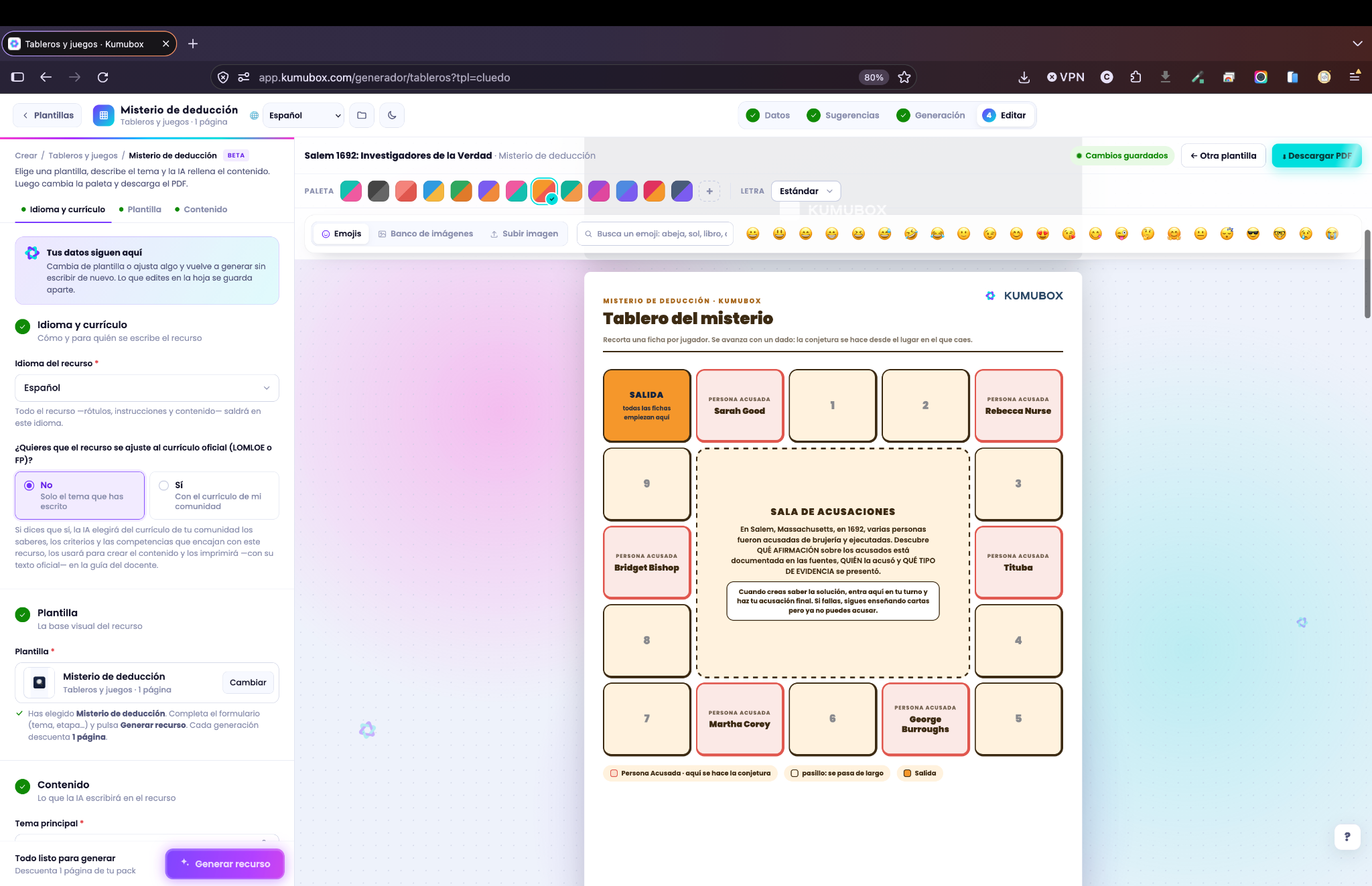Switch to Banco de imágenes tab
Image resolution: width=1372 pixels, height=886 pixels.
pos(426,234)
